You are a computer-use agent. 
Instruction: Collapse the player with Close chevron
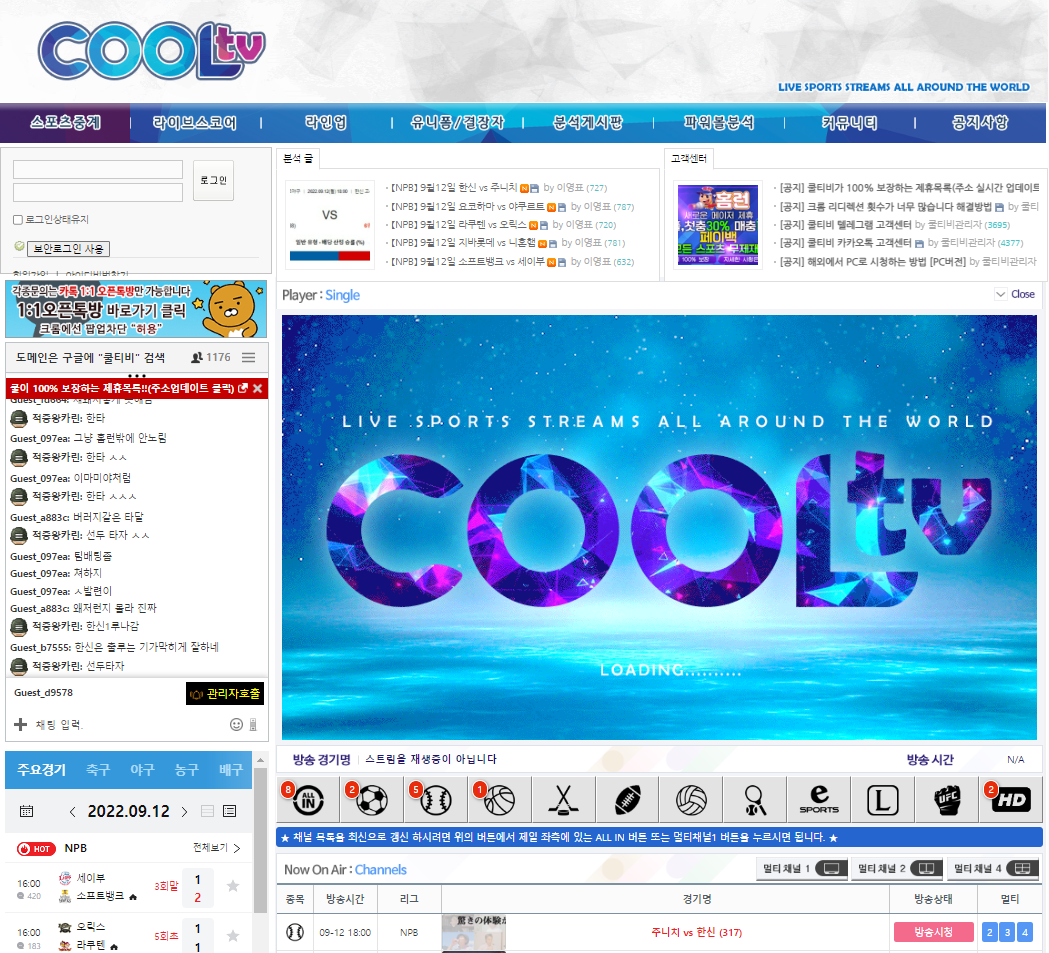tap(1001, 294)
